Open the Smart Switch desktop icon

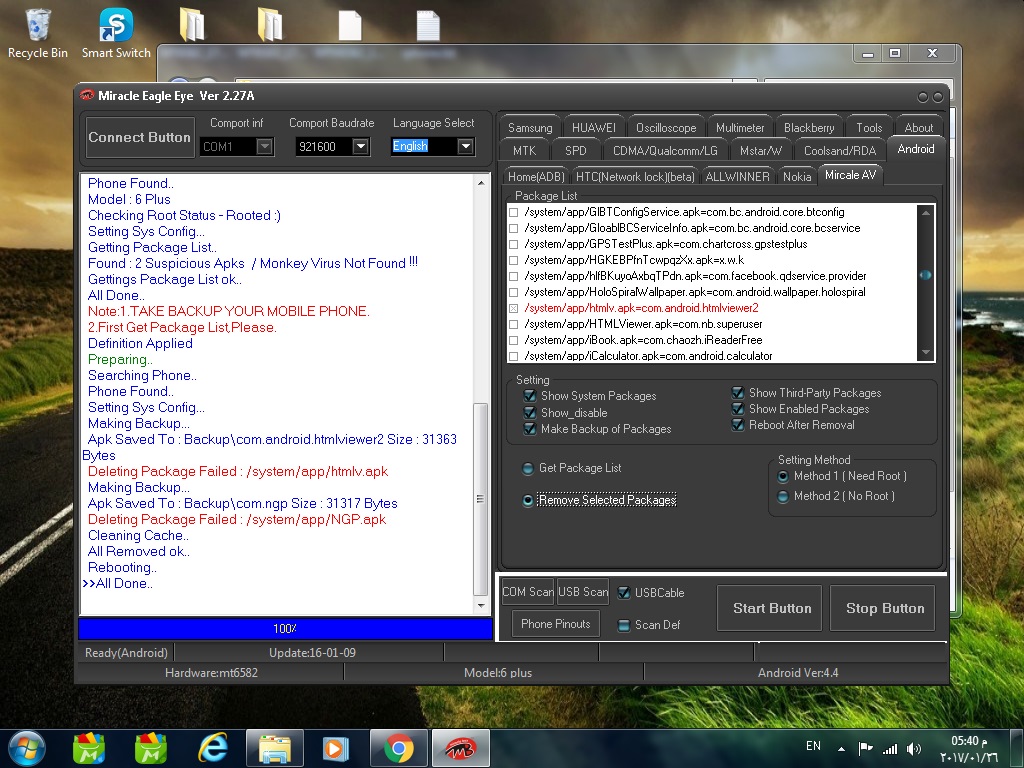tap(116, 34)
